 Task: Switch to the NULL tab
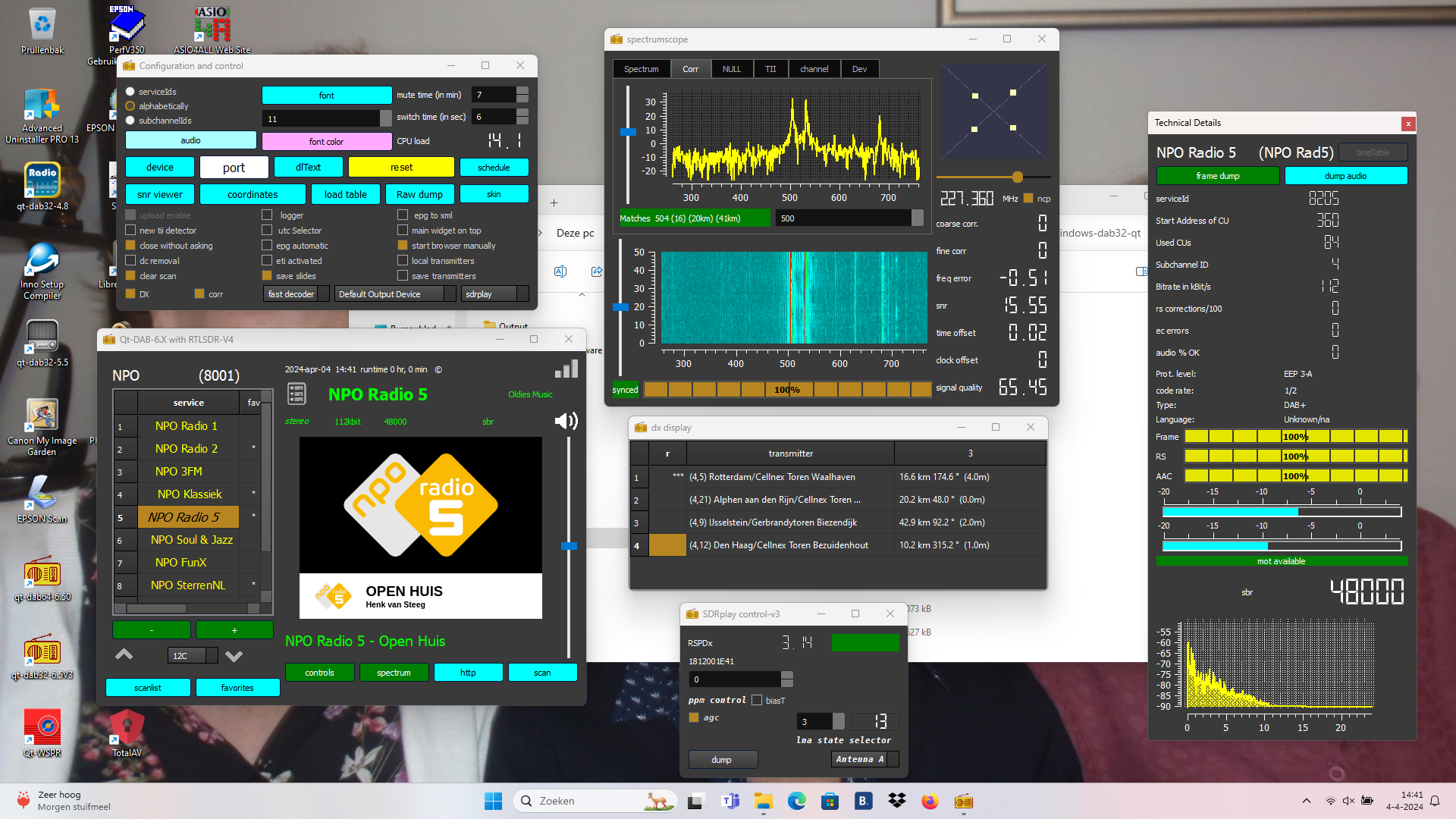[732, 69]
